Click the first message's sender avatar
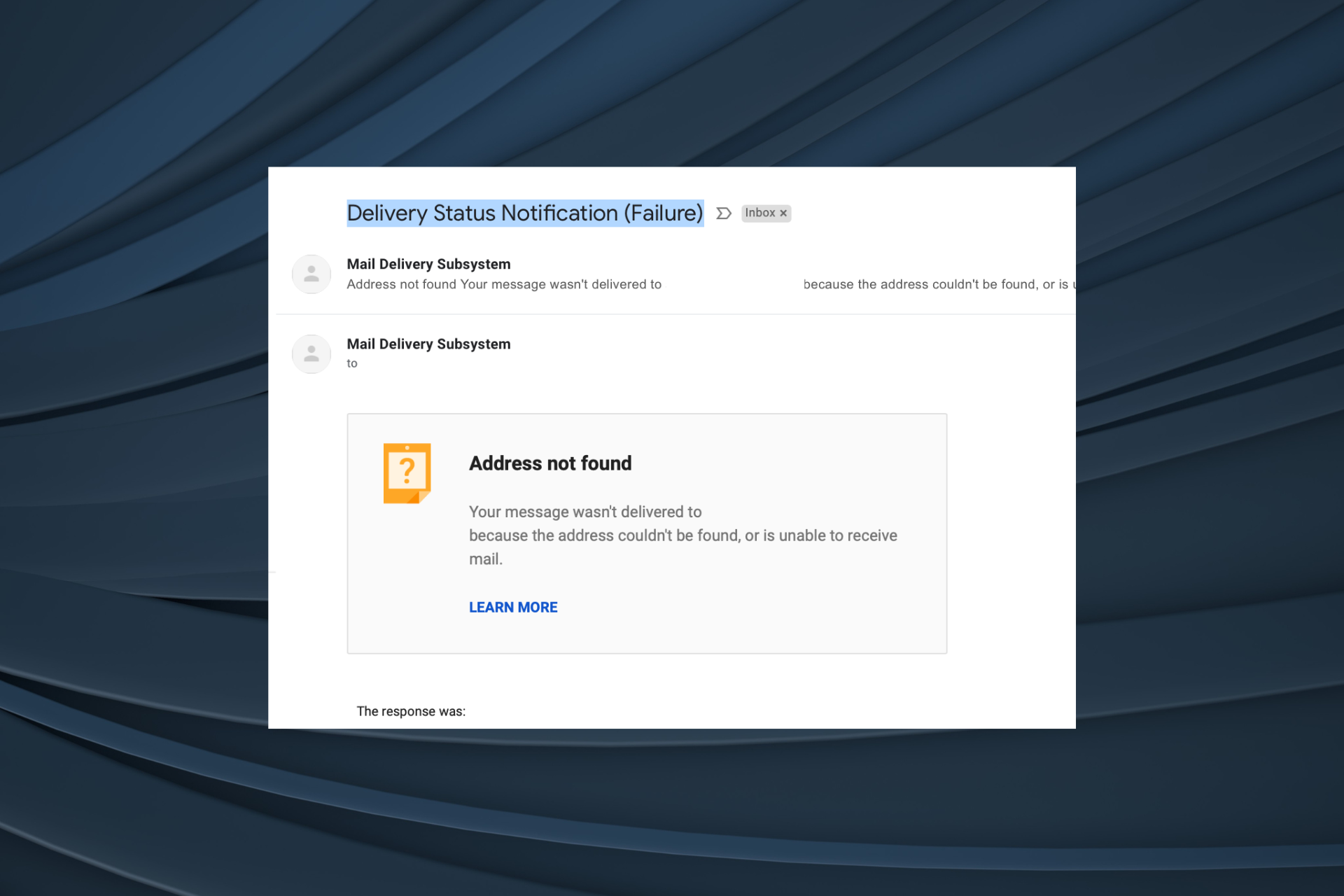 click(311, 274)
